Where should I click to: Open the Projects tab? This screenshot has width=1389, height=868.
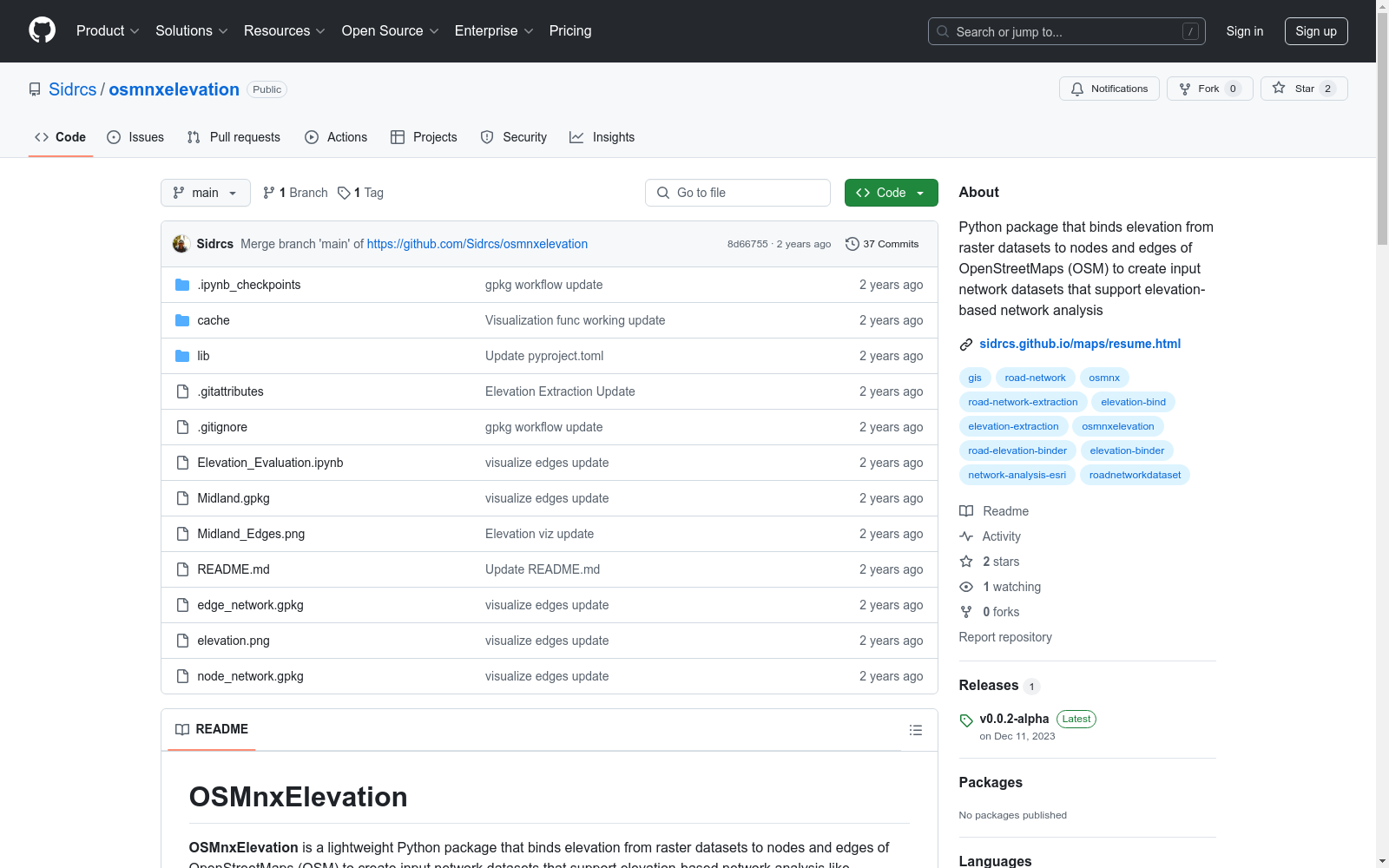(424, 137)
